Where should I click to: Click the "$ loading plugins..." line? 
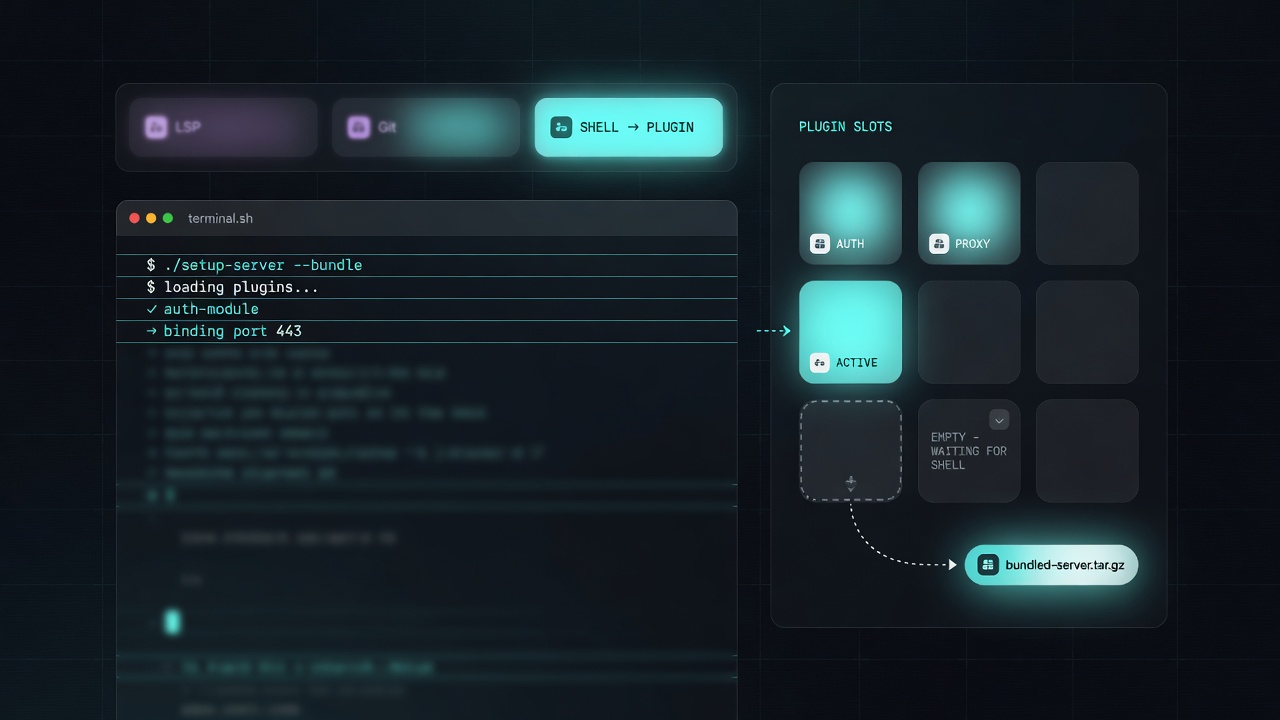pos(427,287)
